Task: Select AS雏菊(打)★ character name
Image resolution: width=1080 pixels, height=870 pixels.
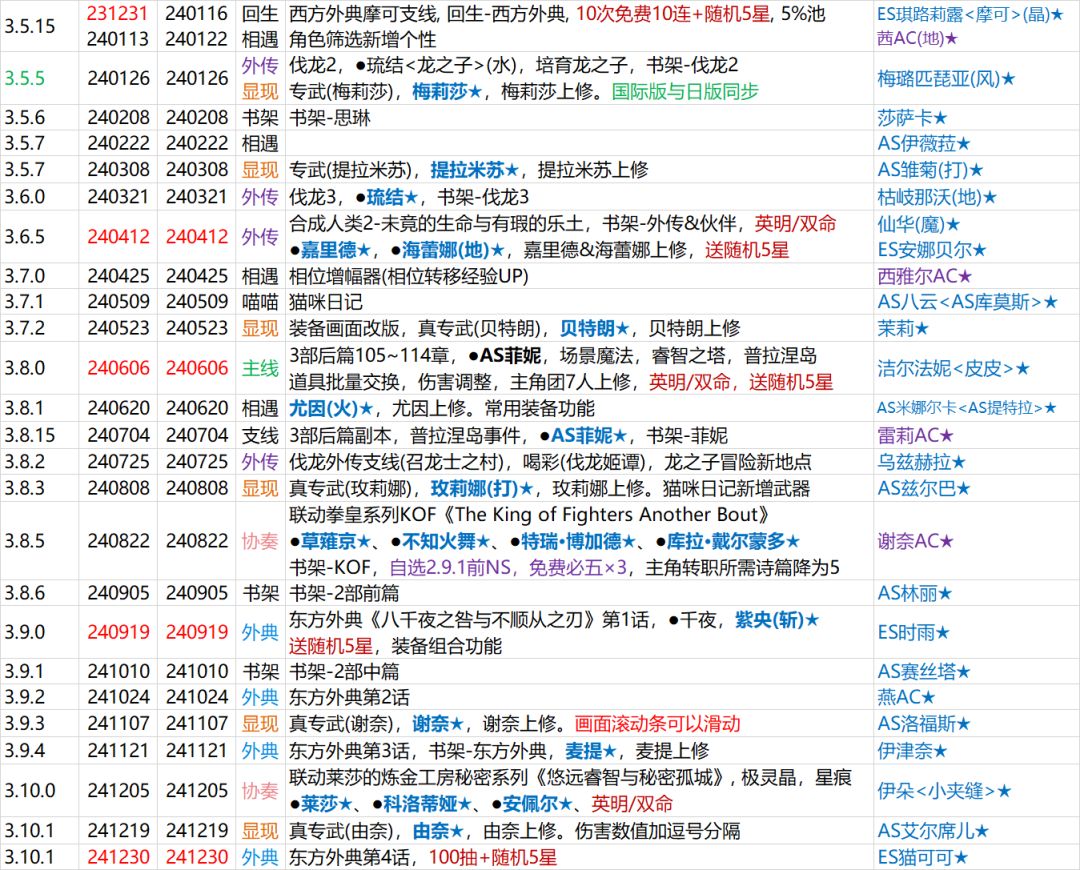Action: click(x=931, y=169)
